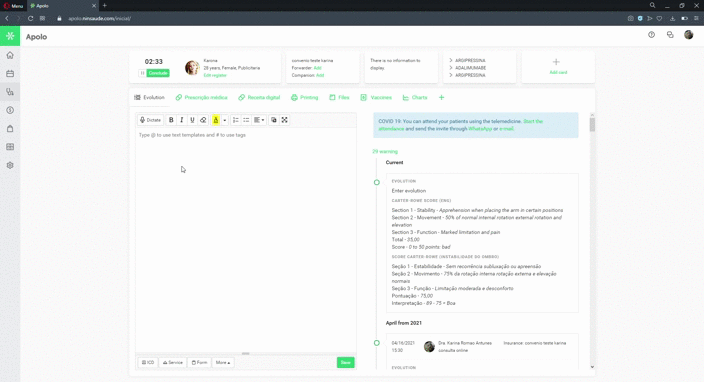Open the Charts tab

(x=415, y=97)
